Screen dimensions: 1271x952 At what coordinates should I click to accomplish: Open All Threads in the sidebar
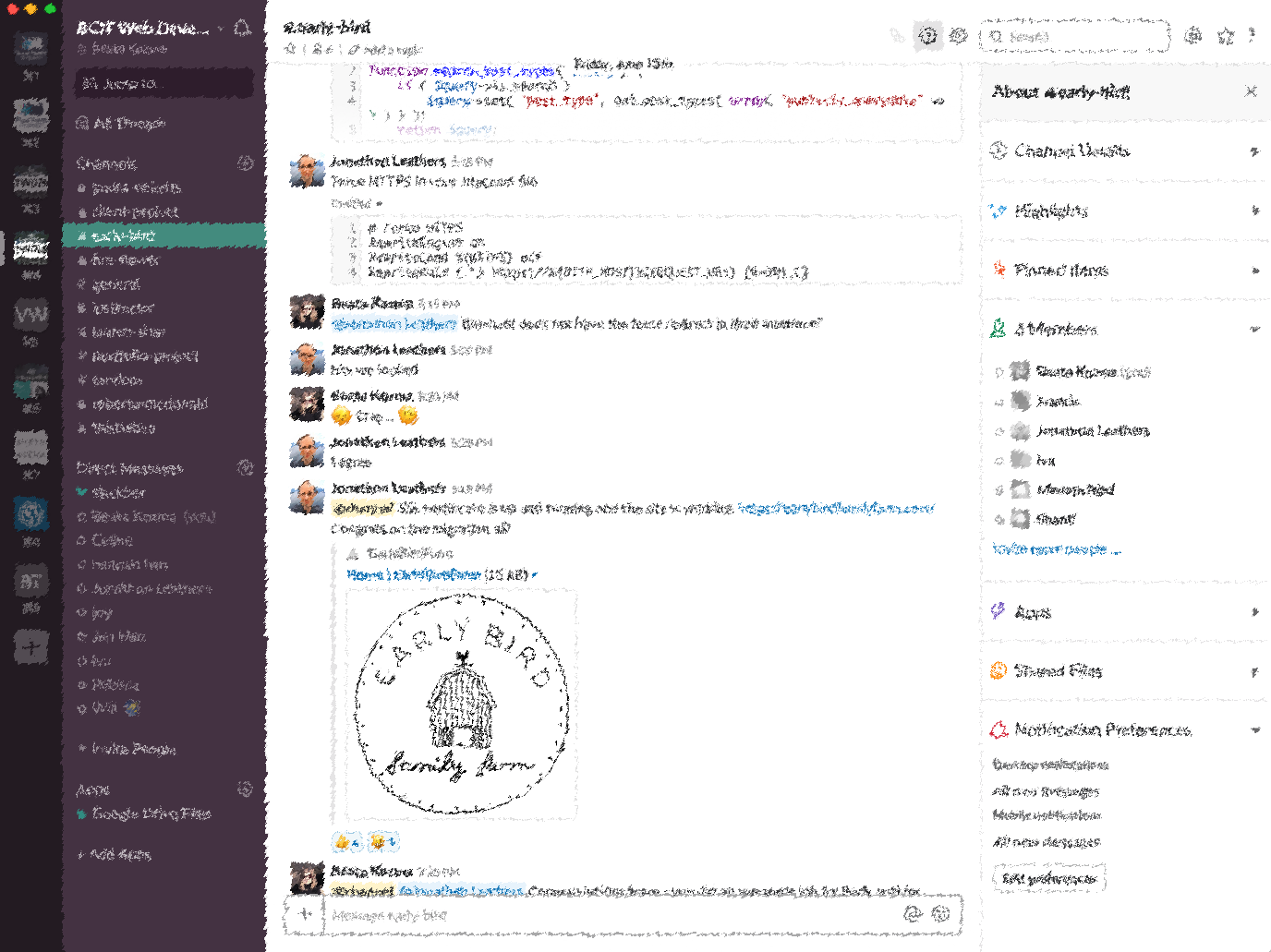(127, 123)
